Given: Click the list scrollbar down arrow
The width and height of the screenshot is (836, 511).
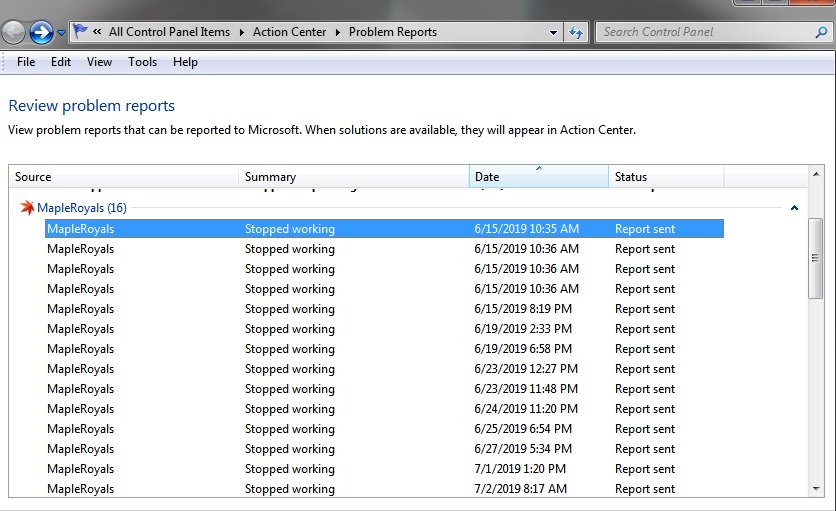Looking at the screenshot, I should [816, 489].
